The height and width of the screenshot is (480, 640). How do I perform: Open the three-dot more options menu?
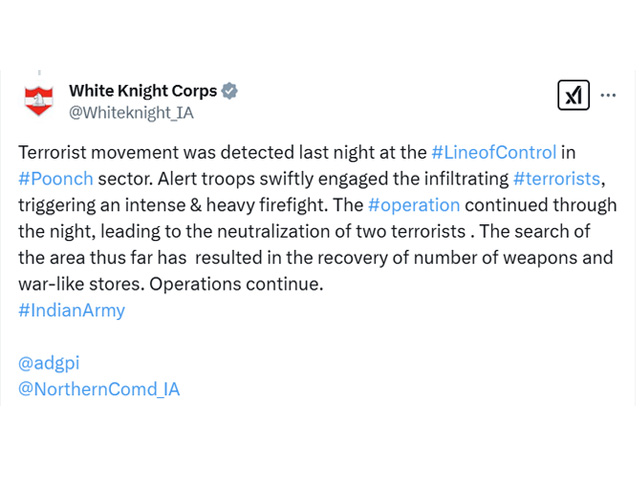tap(608, 96)
